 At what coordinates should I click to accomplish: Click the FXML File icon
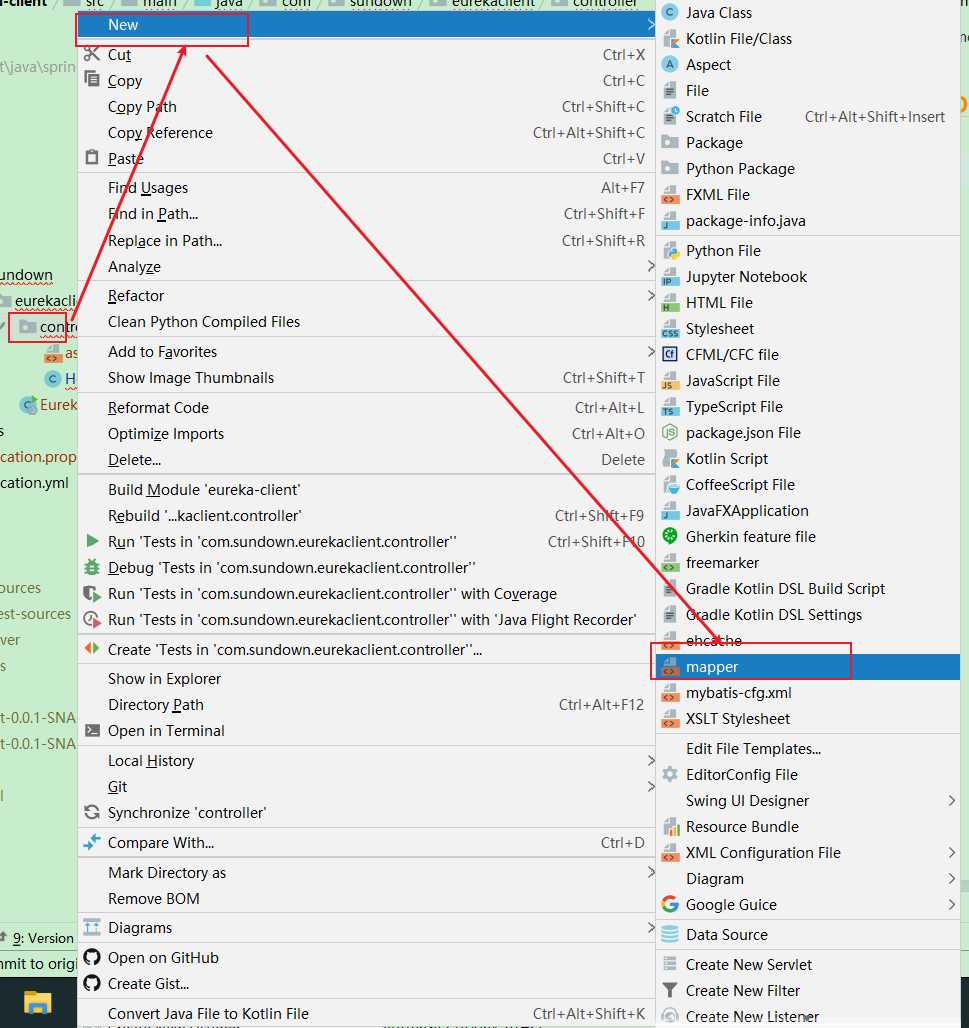pos(669,195)
